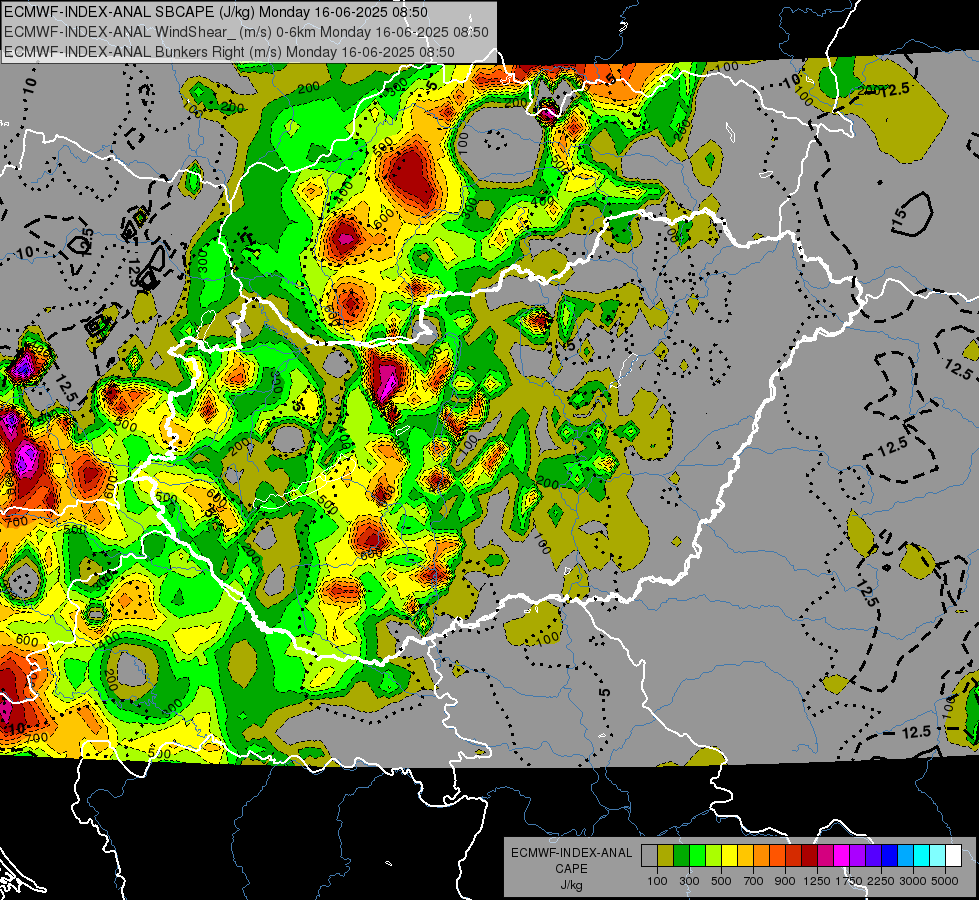This screenshot has height=900, width=979.
Task: Click the orange-red legend swatch
Action: (778, 856)
